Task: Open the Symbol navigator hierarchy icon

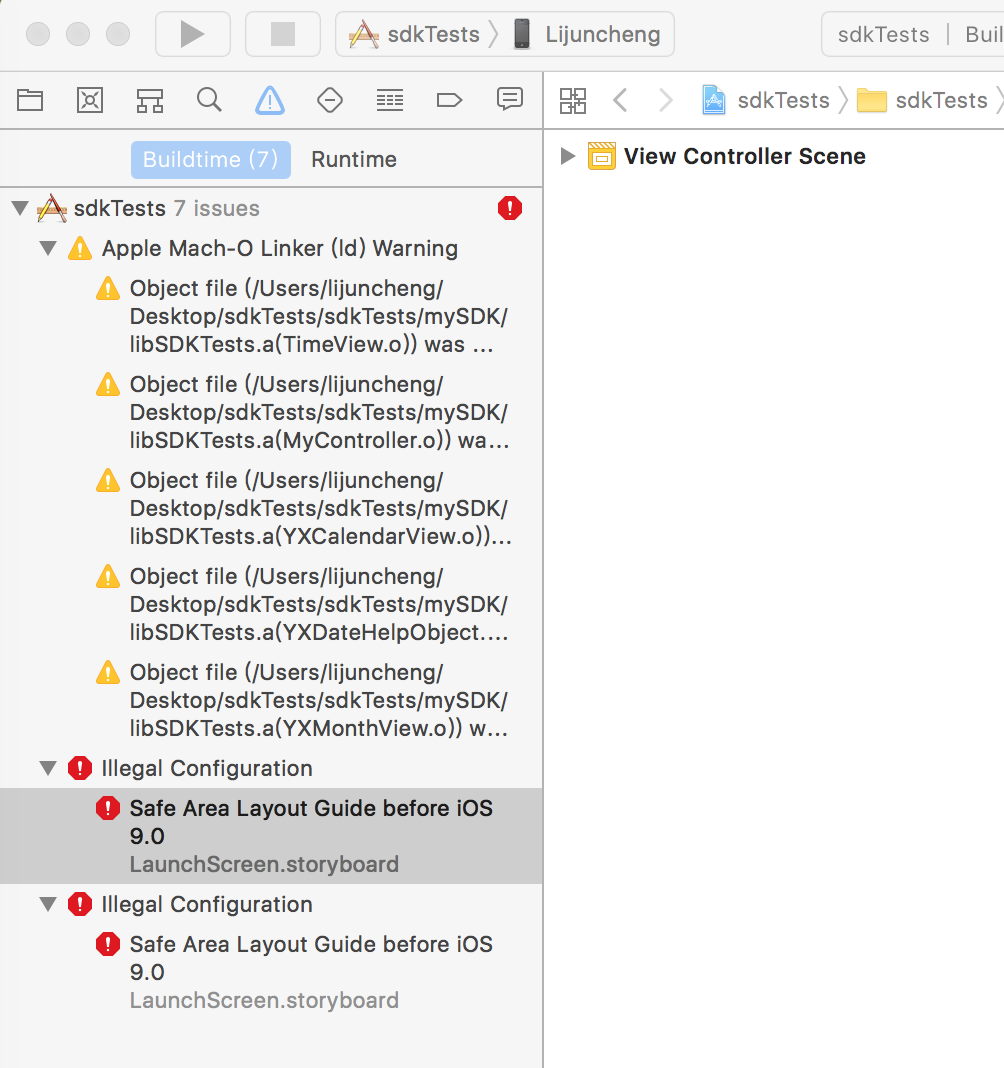Action: (x=150, y=101)
